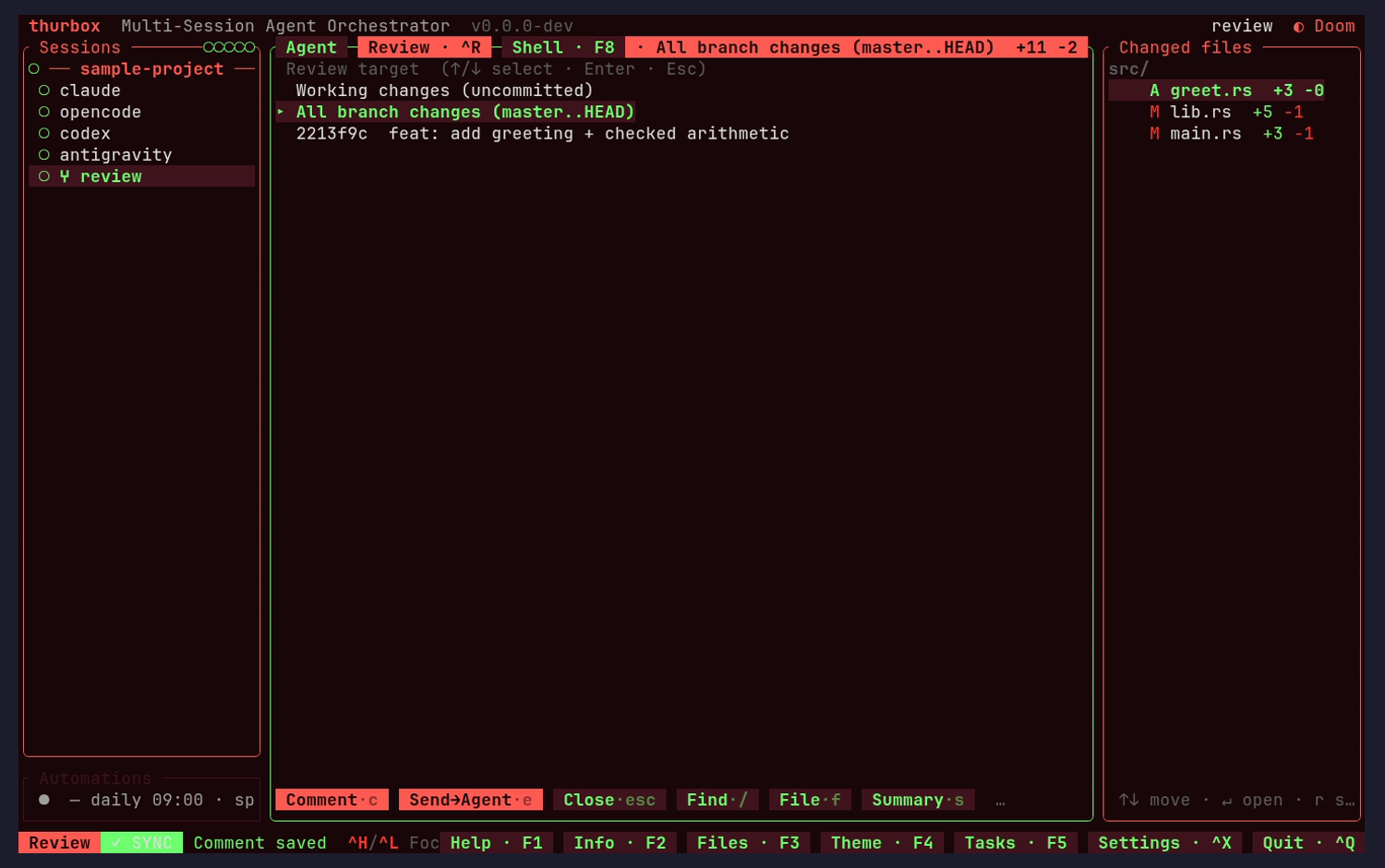Click the Find / button
1385x868 pixels.
click(x=717, y=800)
